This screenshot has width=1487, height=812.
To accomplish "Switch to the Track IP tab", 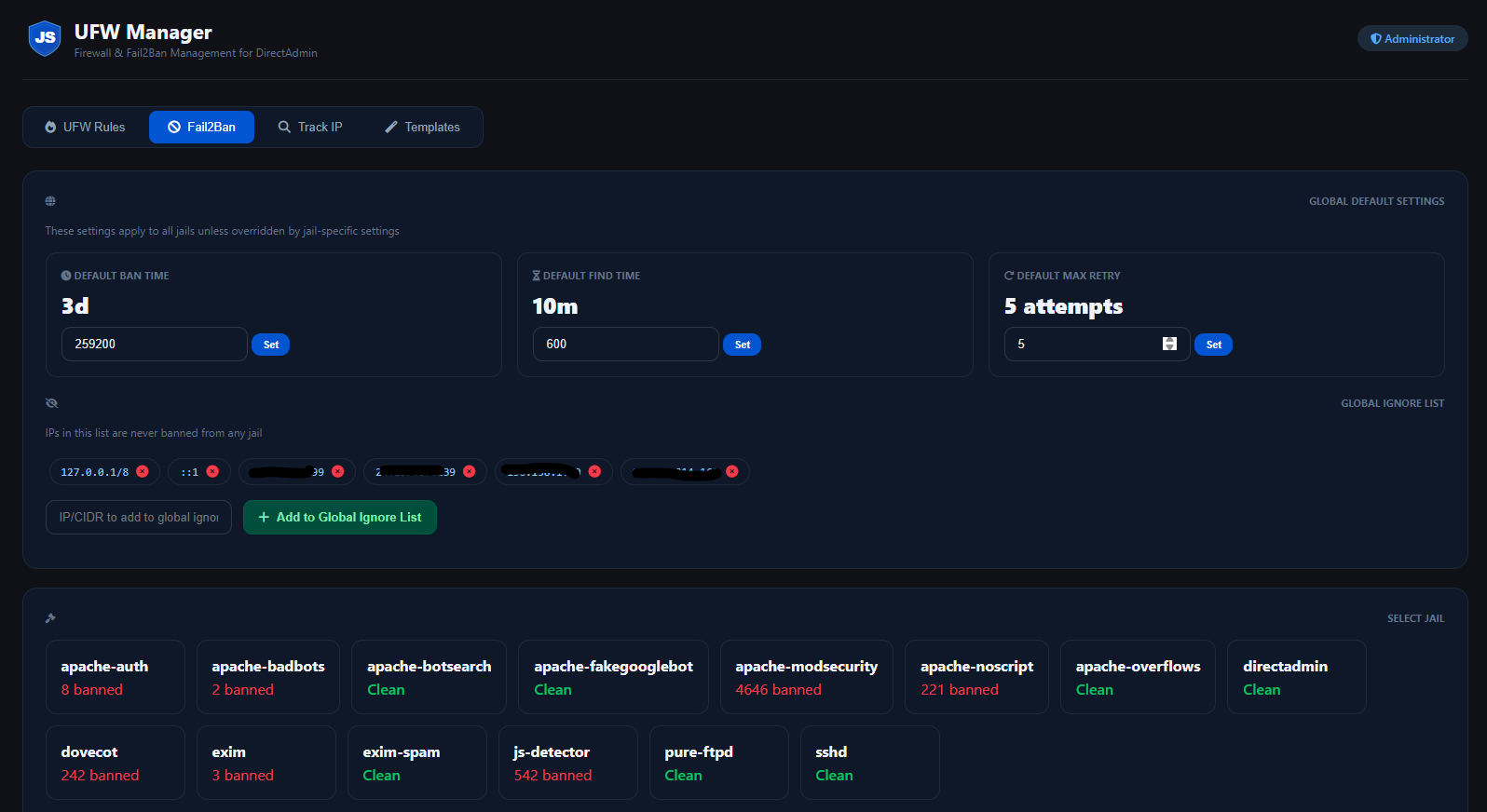I will (x=310, y=127).
